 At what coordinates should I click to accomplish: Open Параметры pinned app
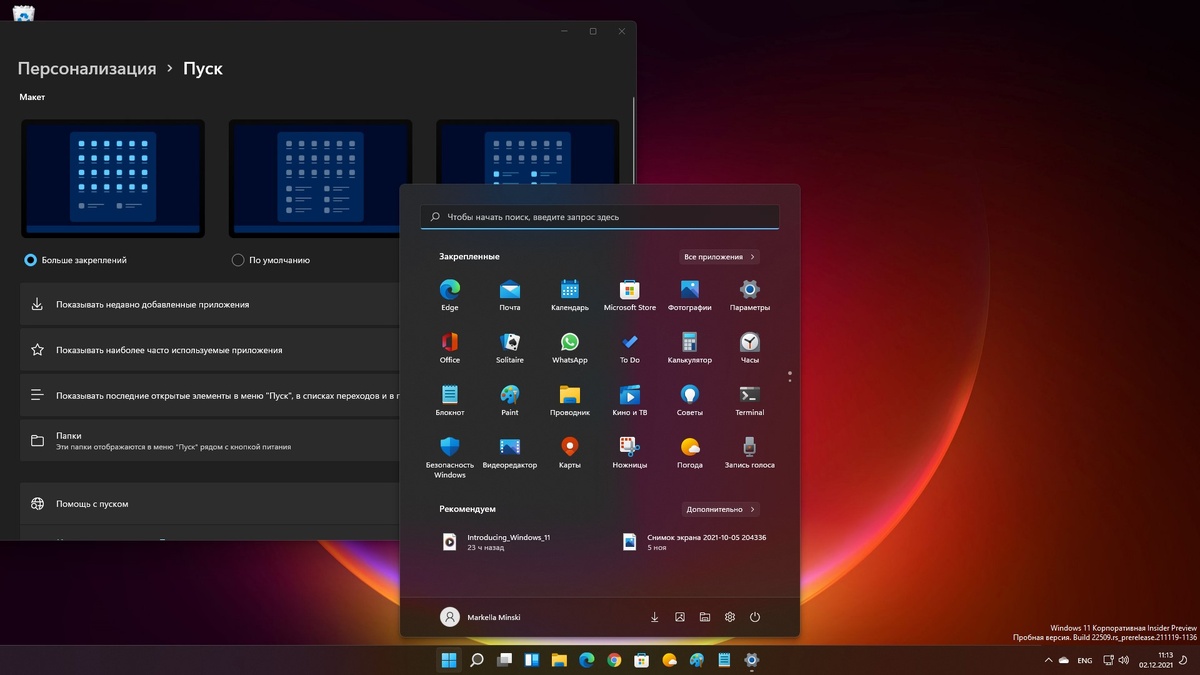coord(750,295)
